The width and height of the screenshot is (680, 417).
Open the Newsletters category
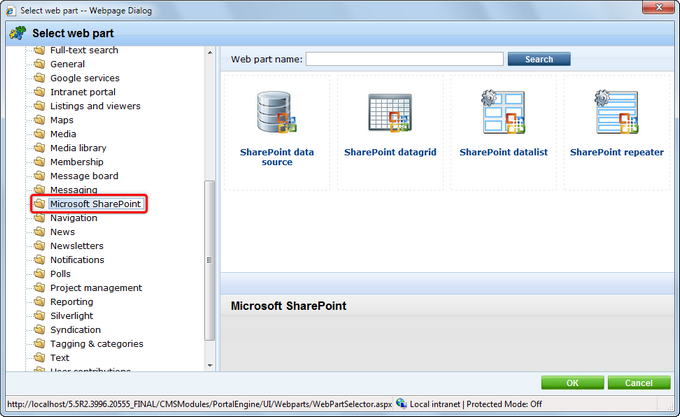[x=76, y=246]
